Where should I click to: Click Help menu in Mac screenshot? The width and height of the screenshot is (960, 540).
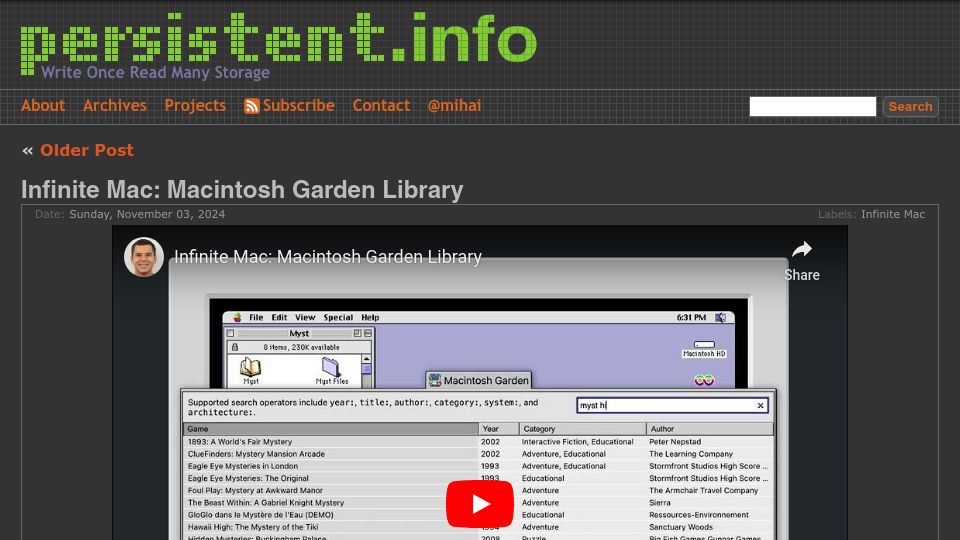coord(370,317)
